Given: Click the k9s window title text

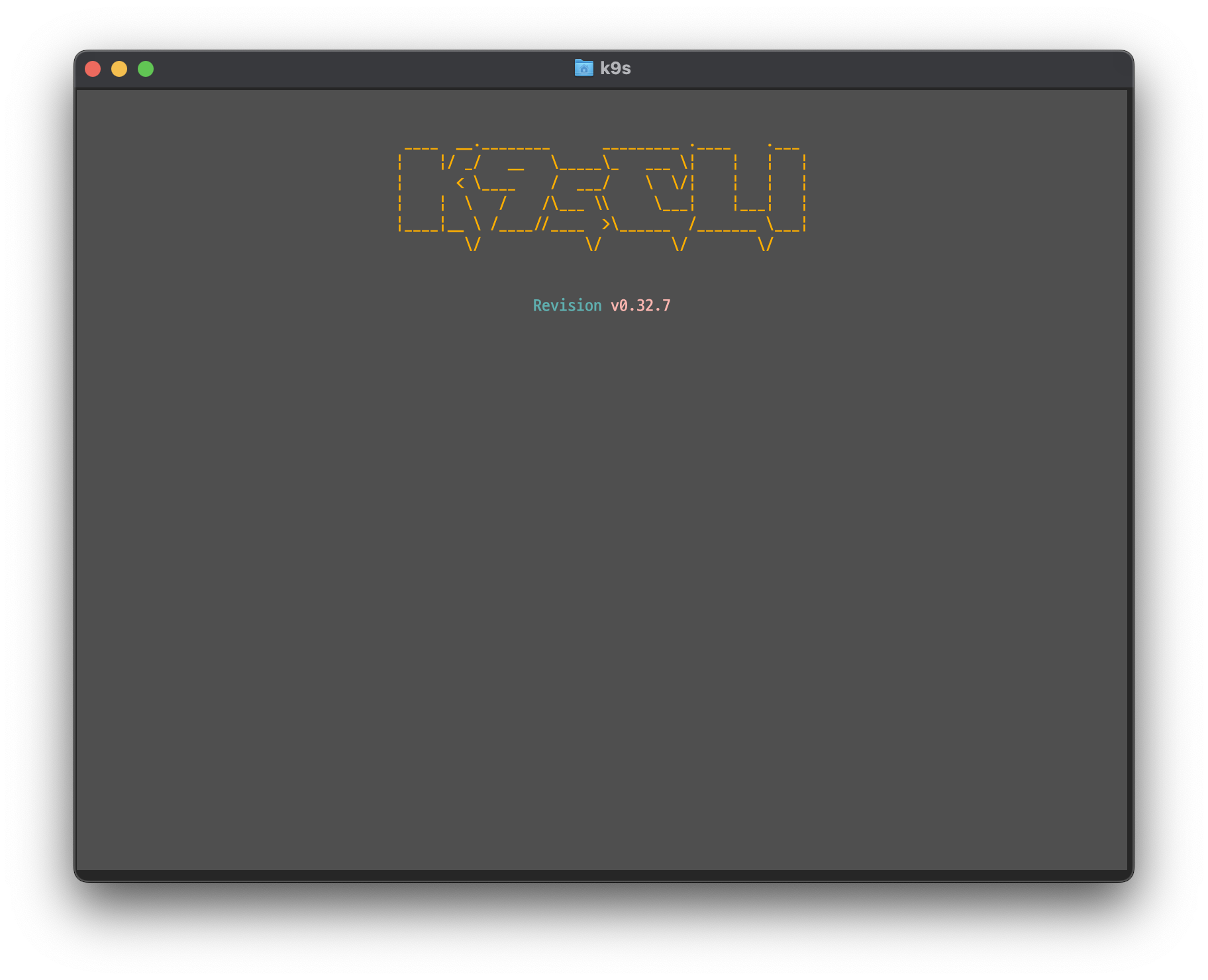Looking at the screenshot, I should (x=615, y=68).
